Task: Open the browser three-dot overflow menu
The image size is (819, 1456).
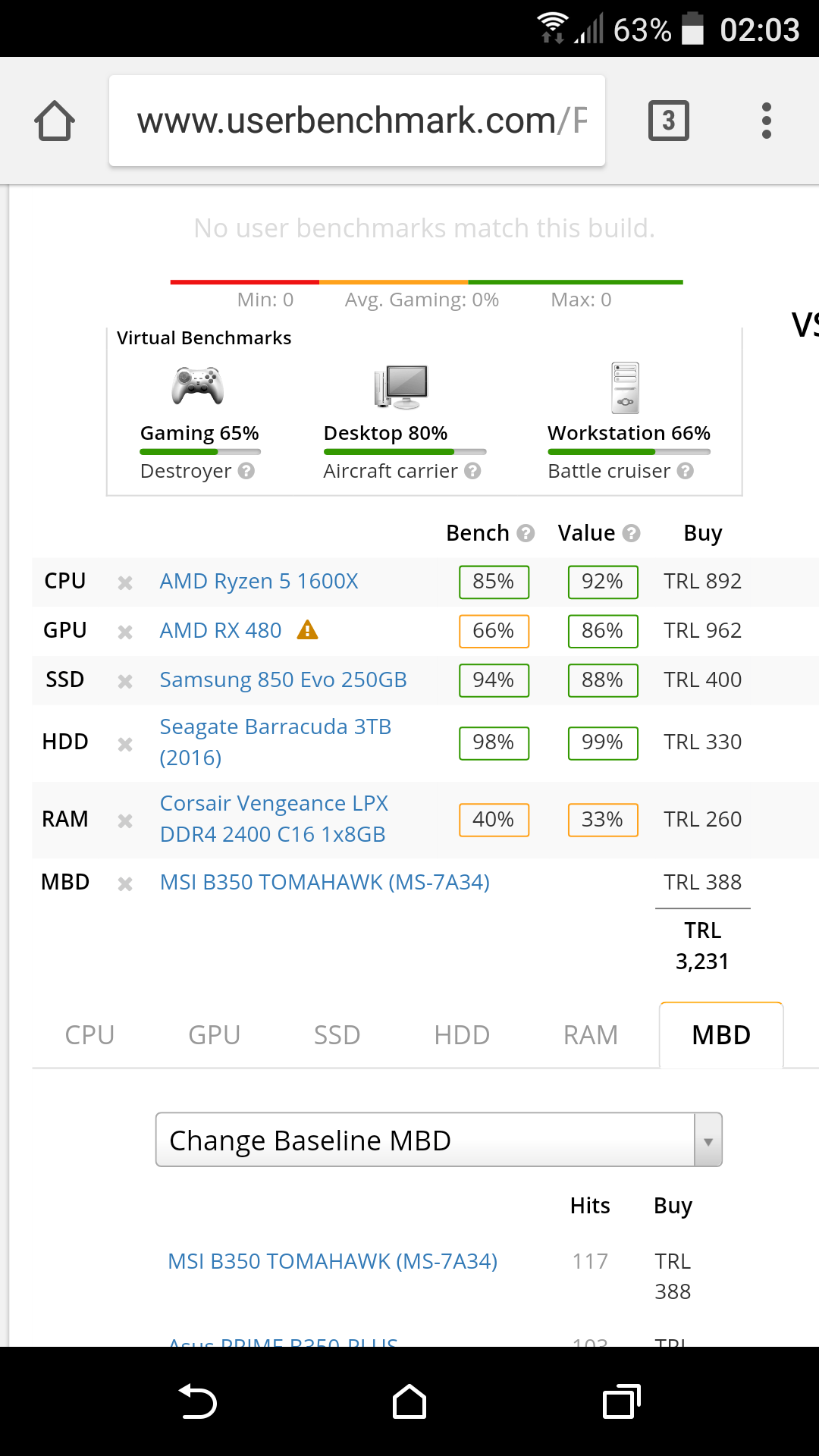Action: pyautogui.click(x=766, y=121)
